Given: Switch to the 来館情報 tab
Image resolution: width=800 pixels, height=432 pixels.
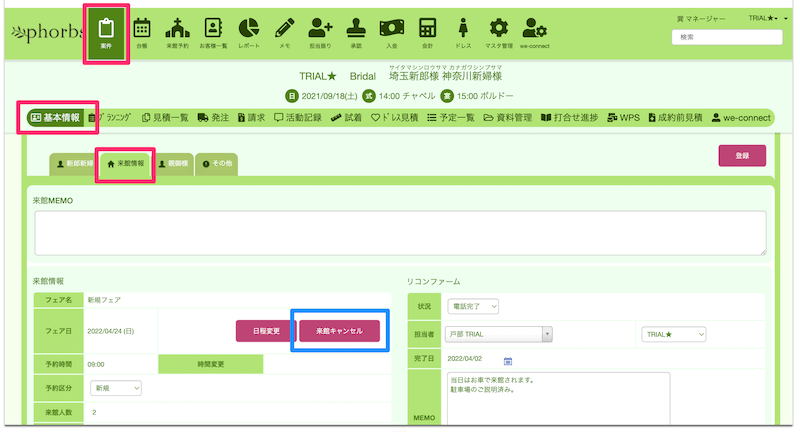Looking at the screenshot, I should 126,164.
